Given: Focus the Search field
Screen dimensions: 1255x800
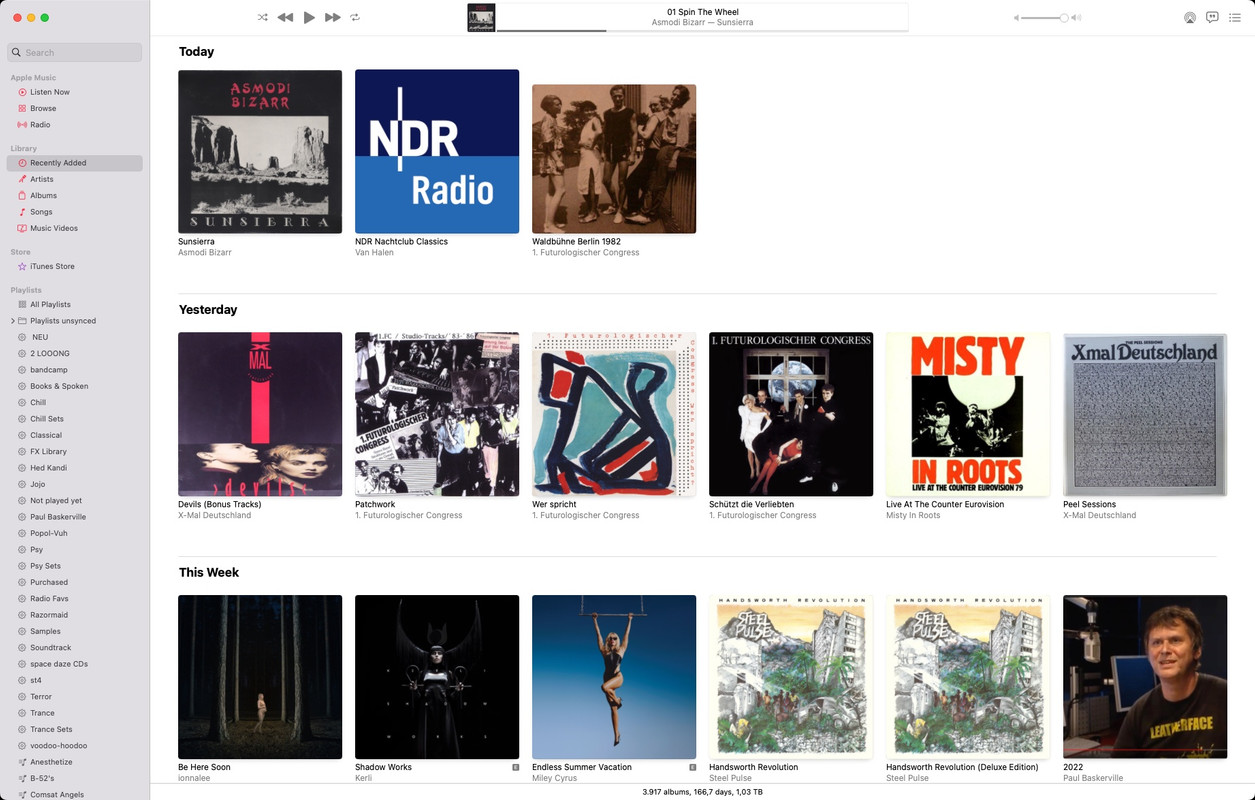Looking at the screenshot, I should (75, 52).
